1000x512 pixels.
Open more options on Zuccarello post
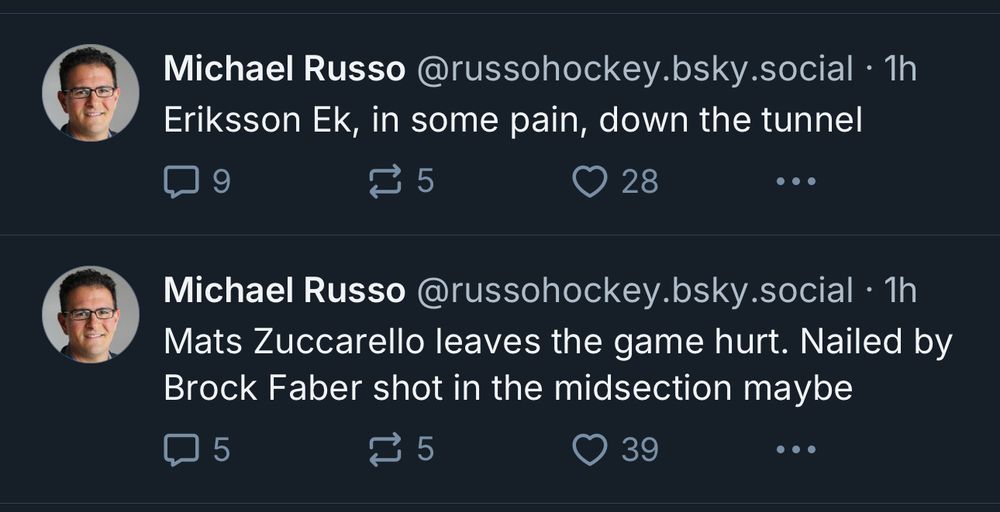pyautogui.click(x=796, y=449)
